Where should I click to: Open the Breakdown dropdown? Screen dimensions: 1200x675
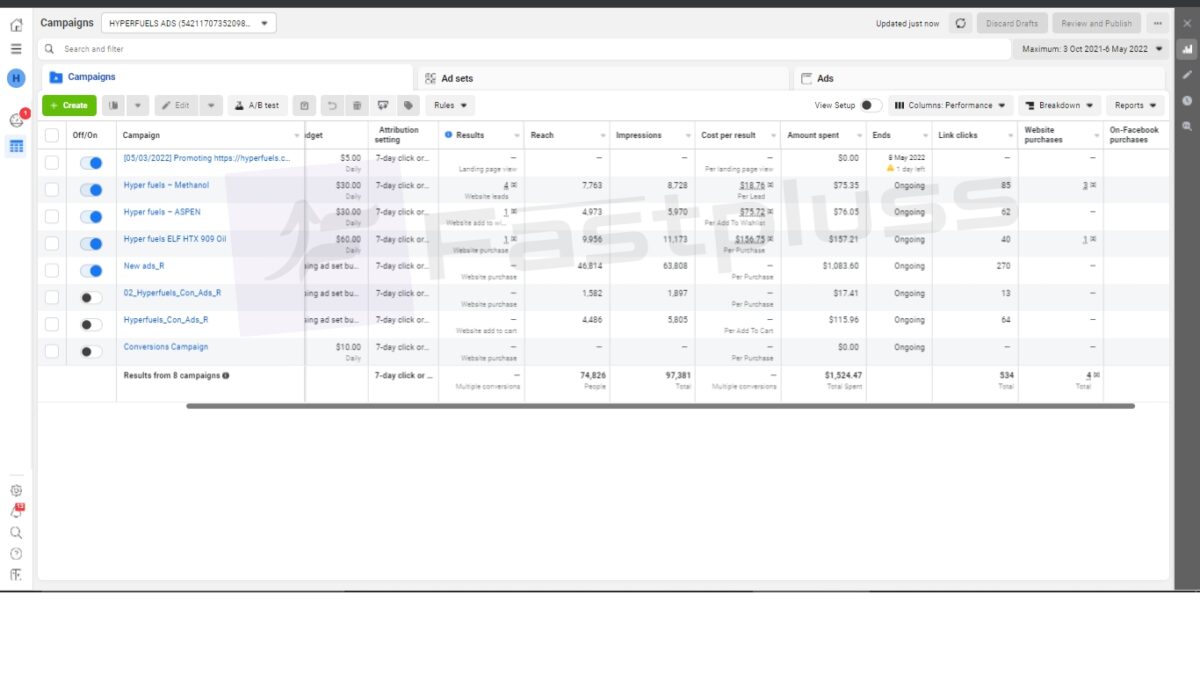pyautogui.click(x=1059, y=105)
